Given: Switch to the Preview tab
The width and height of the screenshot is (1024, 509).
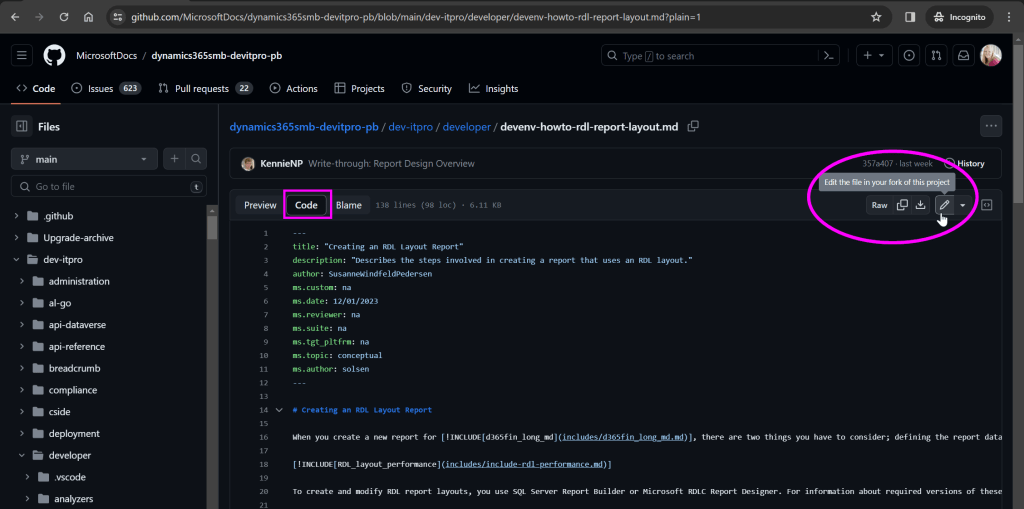Looking at the screenshot, I should [261, 205].
